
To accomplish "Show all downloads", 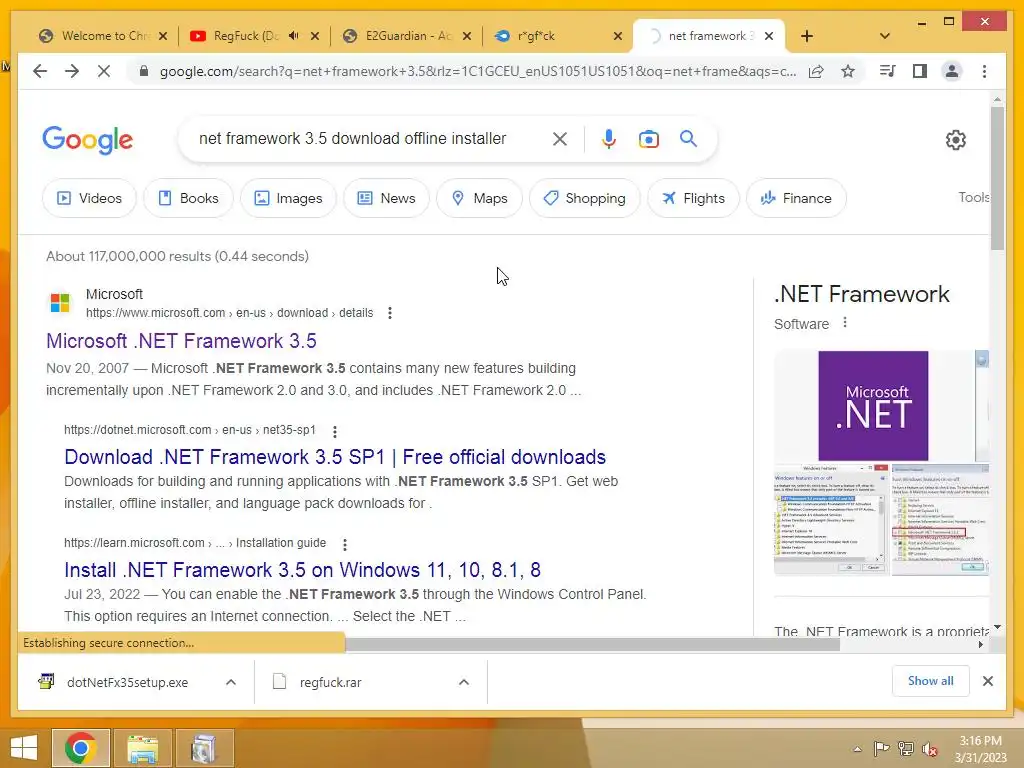I will click(x=931, y=681).
